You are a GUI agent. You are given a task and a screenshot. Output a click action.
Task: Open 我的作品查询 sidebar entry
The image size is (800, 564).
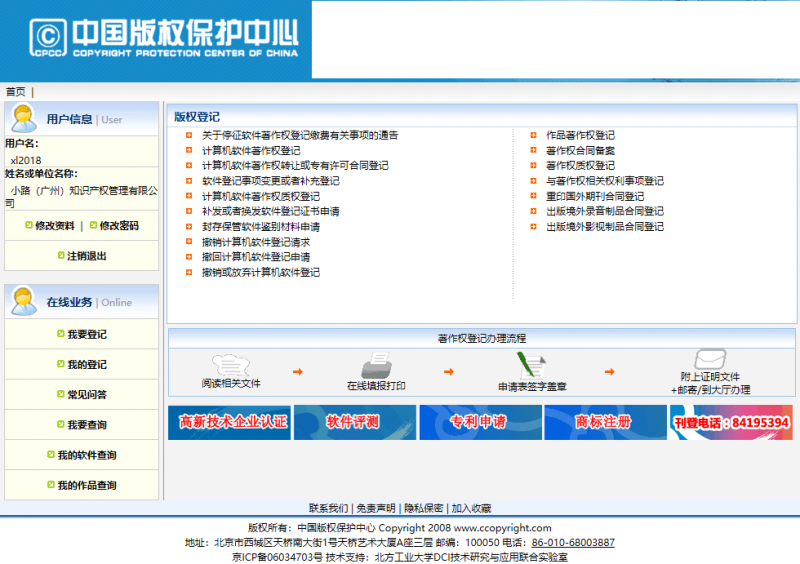87,485
